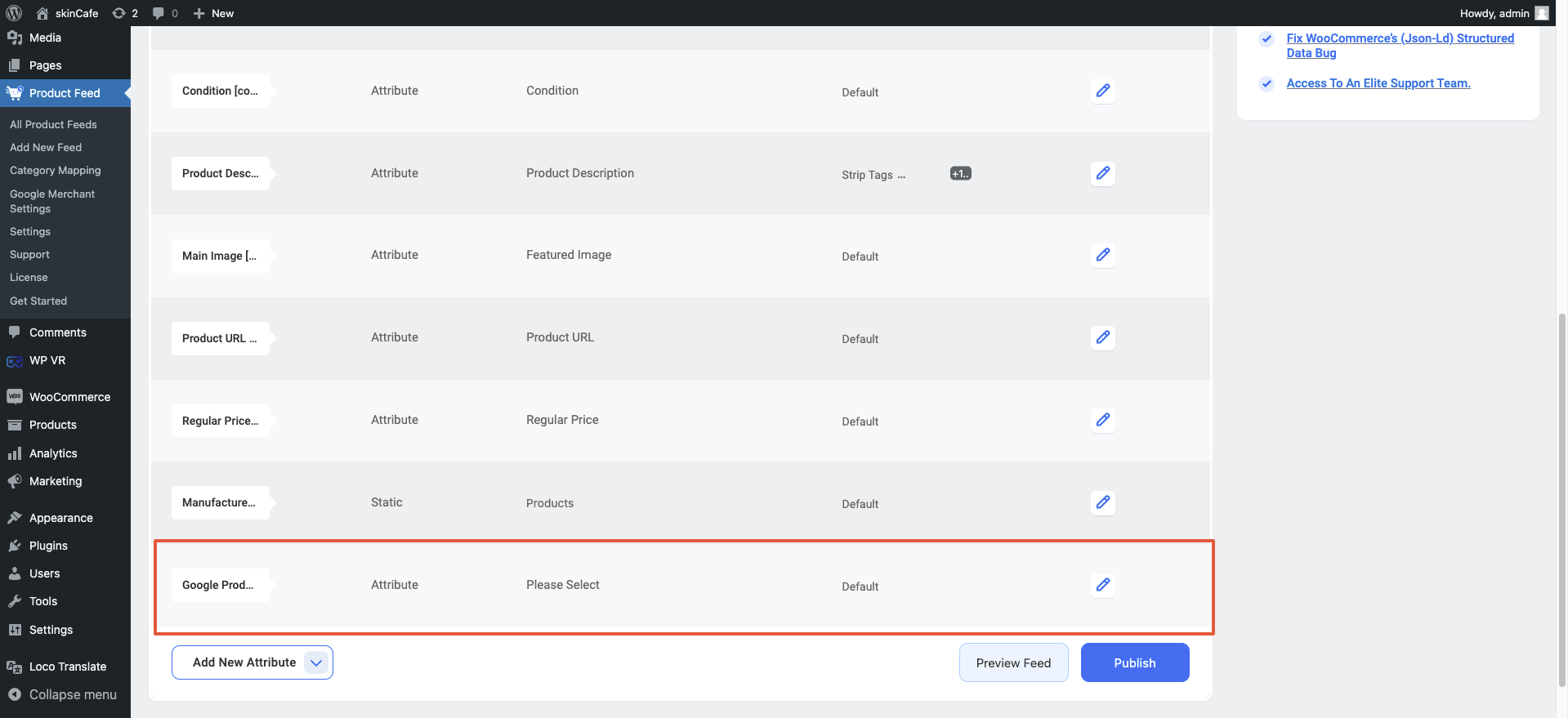Click the Main Image [... attribute label
The width and height of the screenshot is (1568, 718).
[x=220, y=256]
